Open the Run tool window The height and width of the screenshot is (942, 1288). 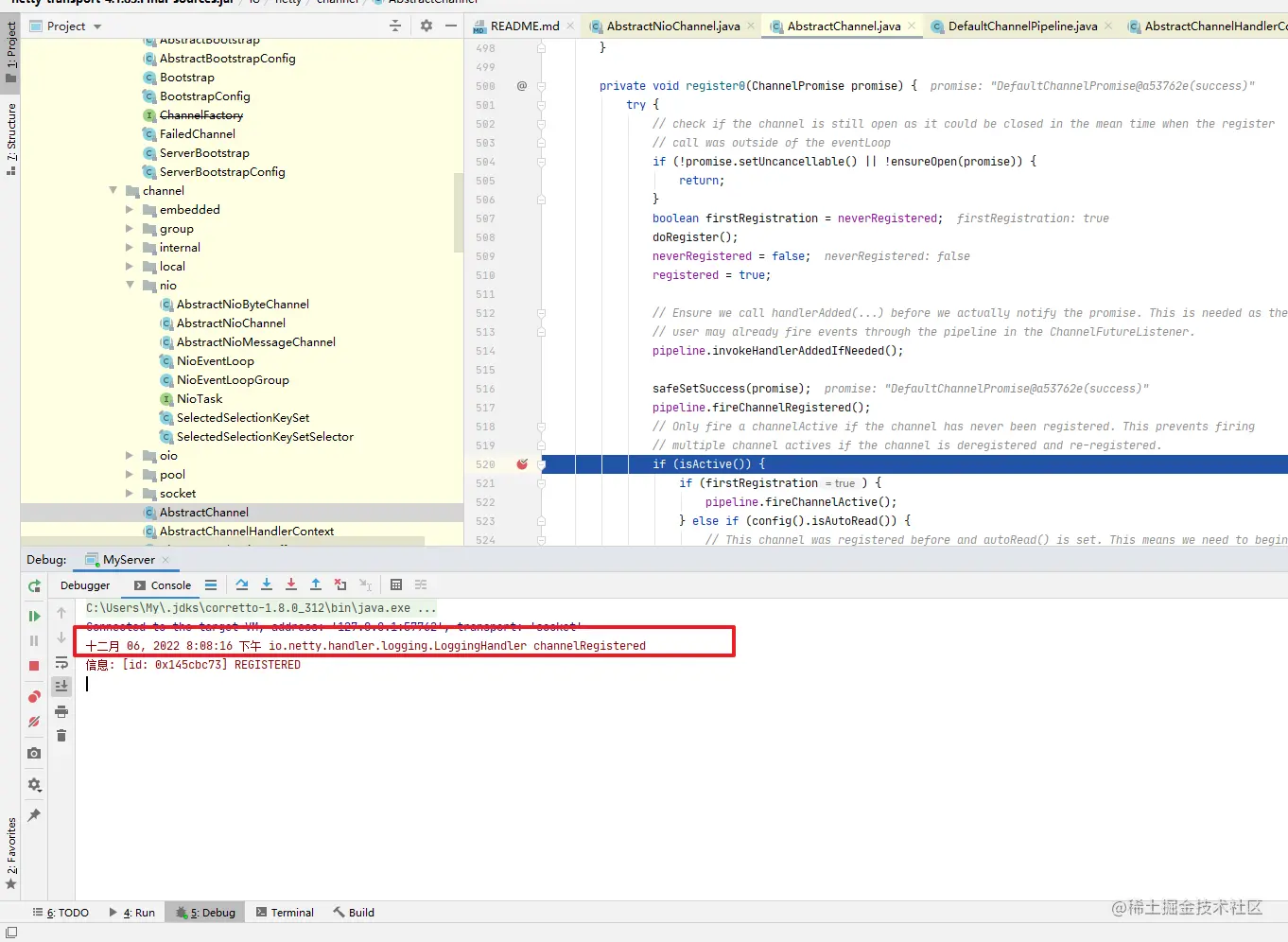tap(132, 913)
